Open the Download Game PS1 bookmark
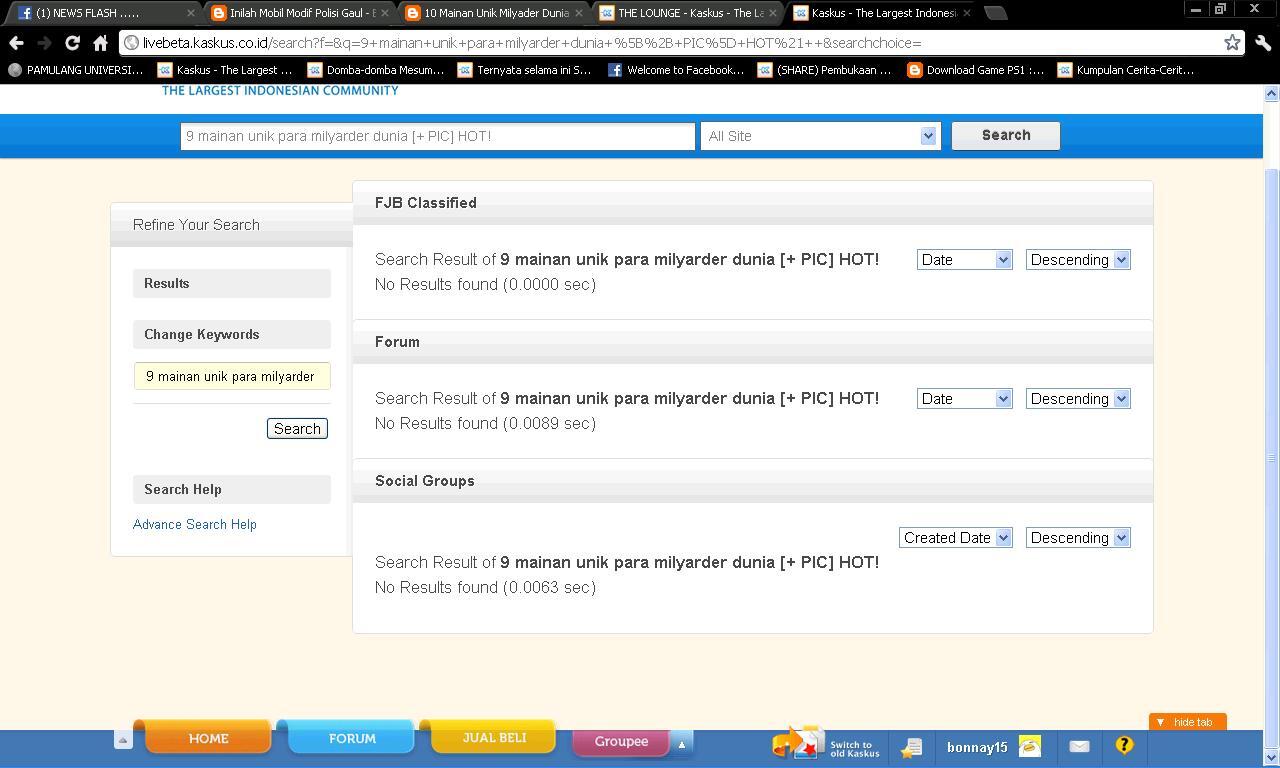 pyautogui.click(x=976, y=70)
